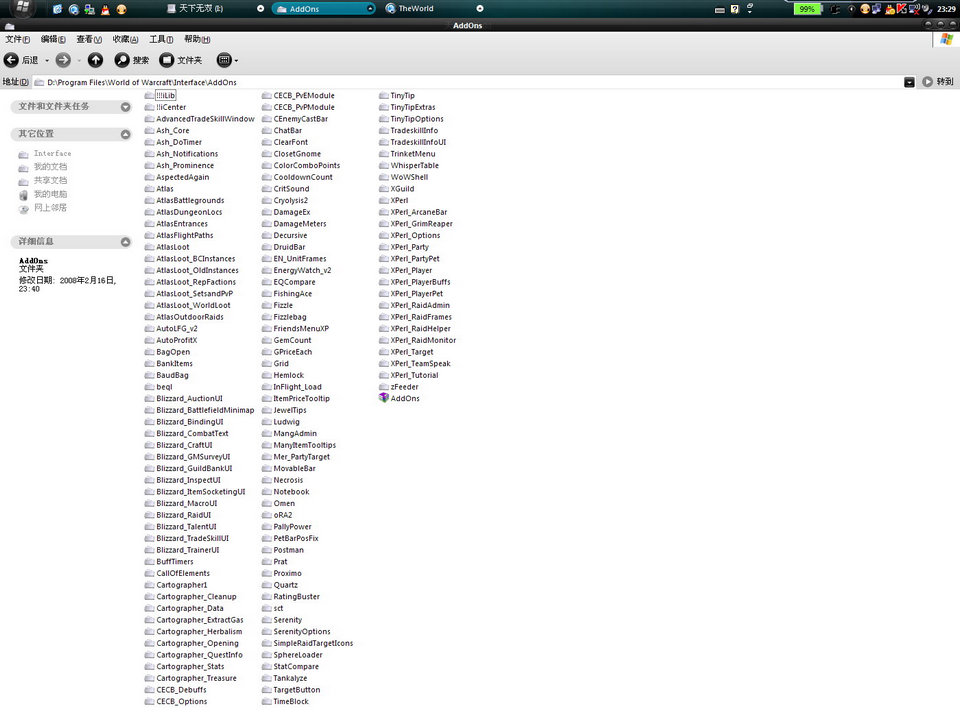Select the TimeBlock folder
The width and height of the screenshot is (960, 720).
(285, 702)
